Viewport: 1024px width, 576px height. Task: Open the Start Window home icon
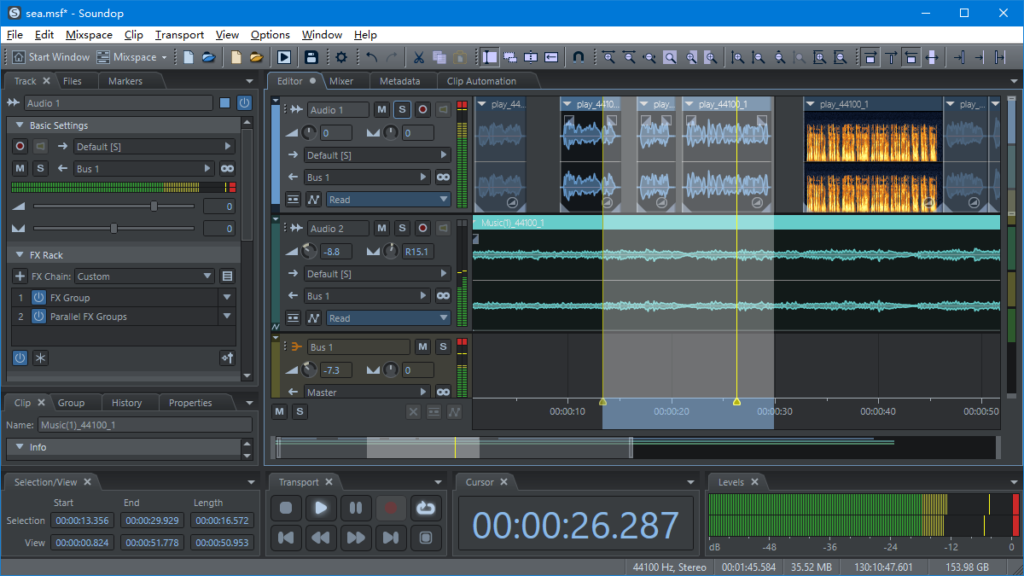point(17,57)
